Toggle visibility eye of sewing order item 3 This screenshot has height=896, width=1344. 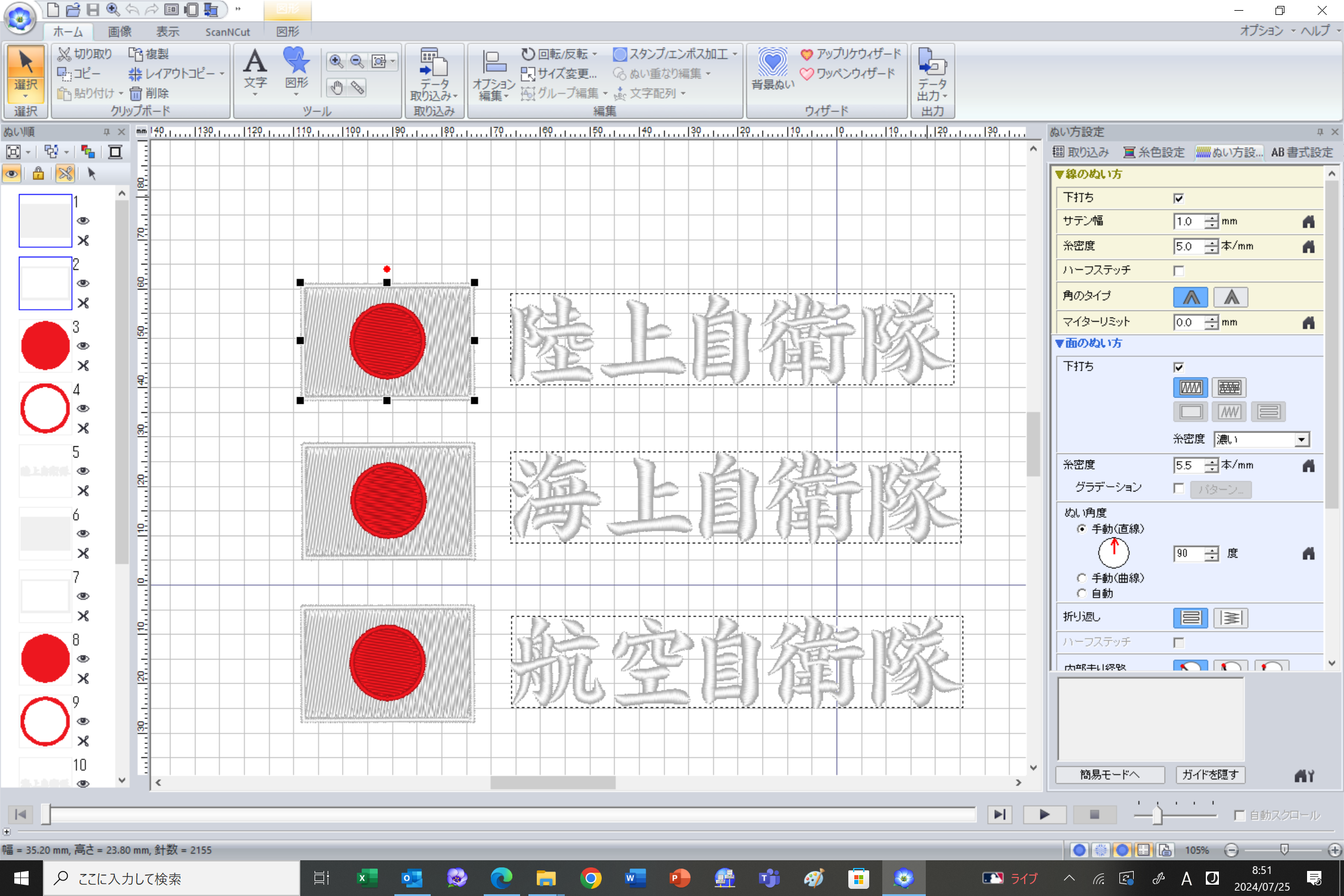tap(83, 346)
